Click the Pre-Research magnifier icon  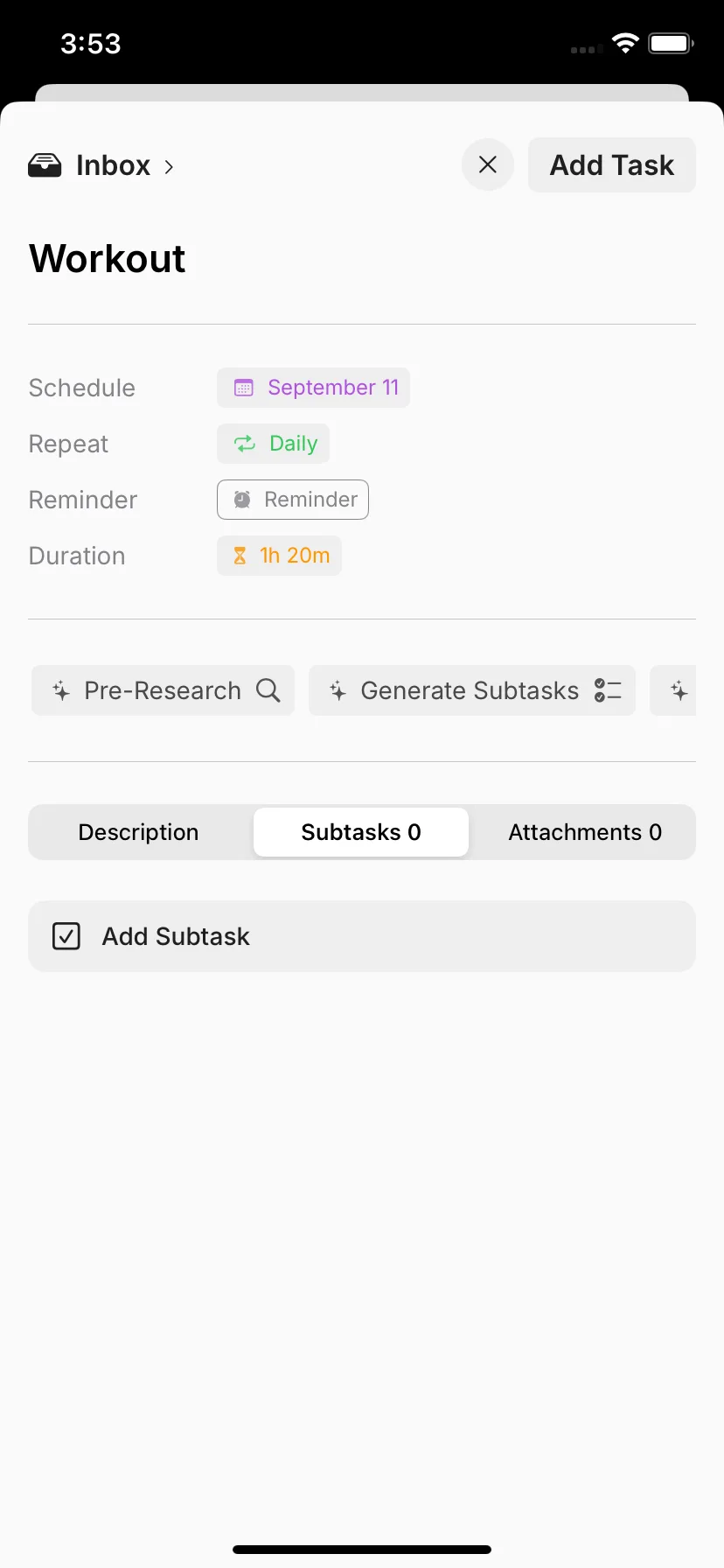268,690
